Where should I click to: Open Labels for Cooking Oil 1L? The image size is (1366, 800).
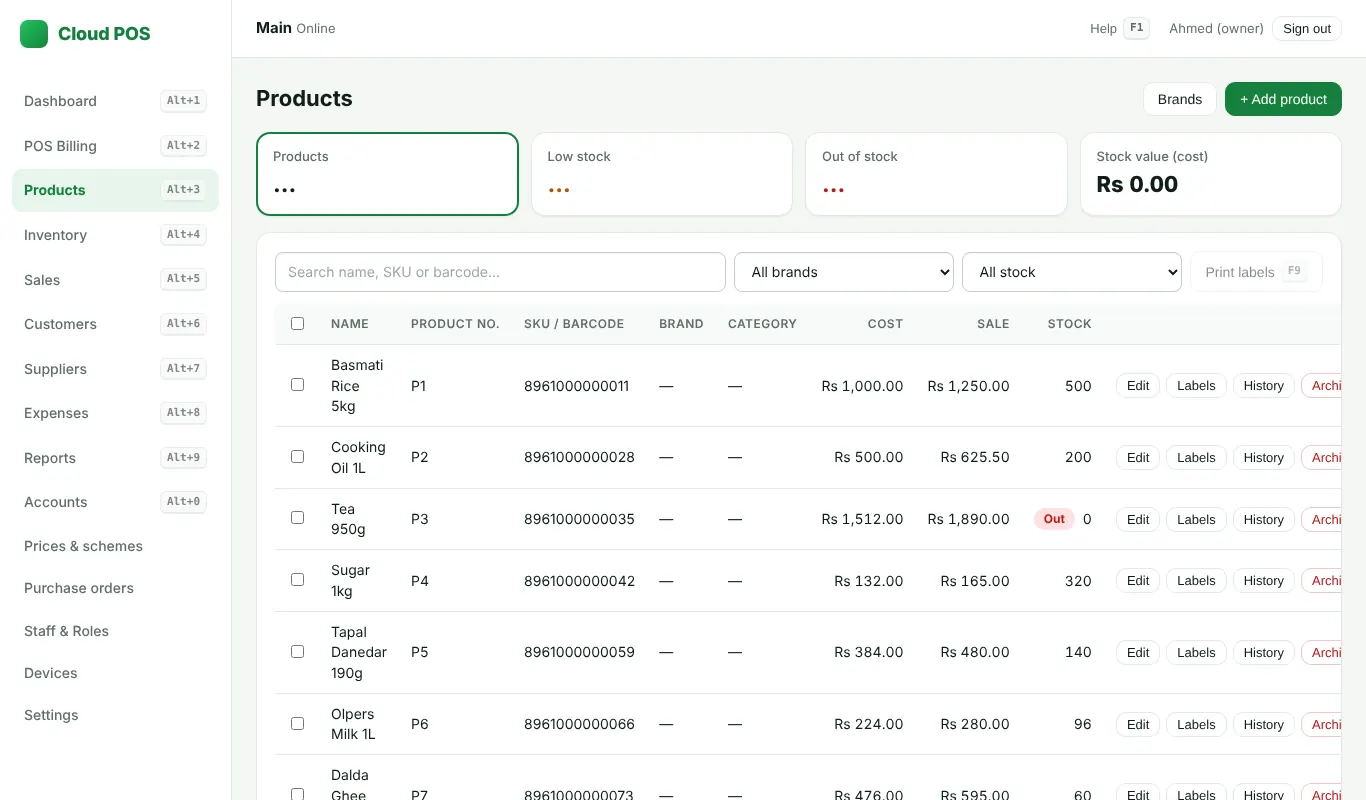pyautogui.click(x=1196, y=458)
